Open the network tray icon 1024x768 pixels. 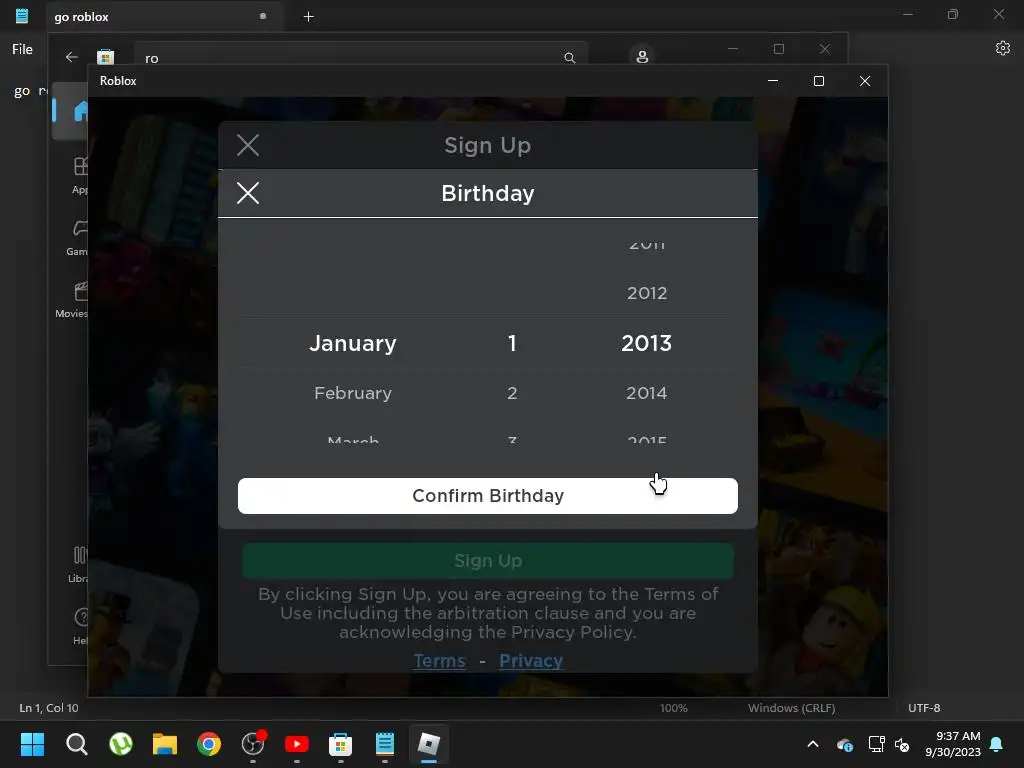[876, 744]
